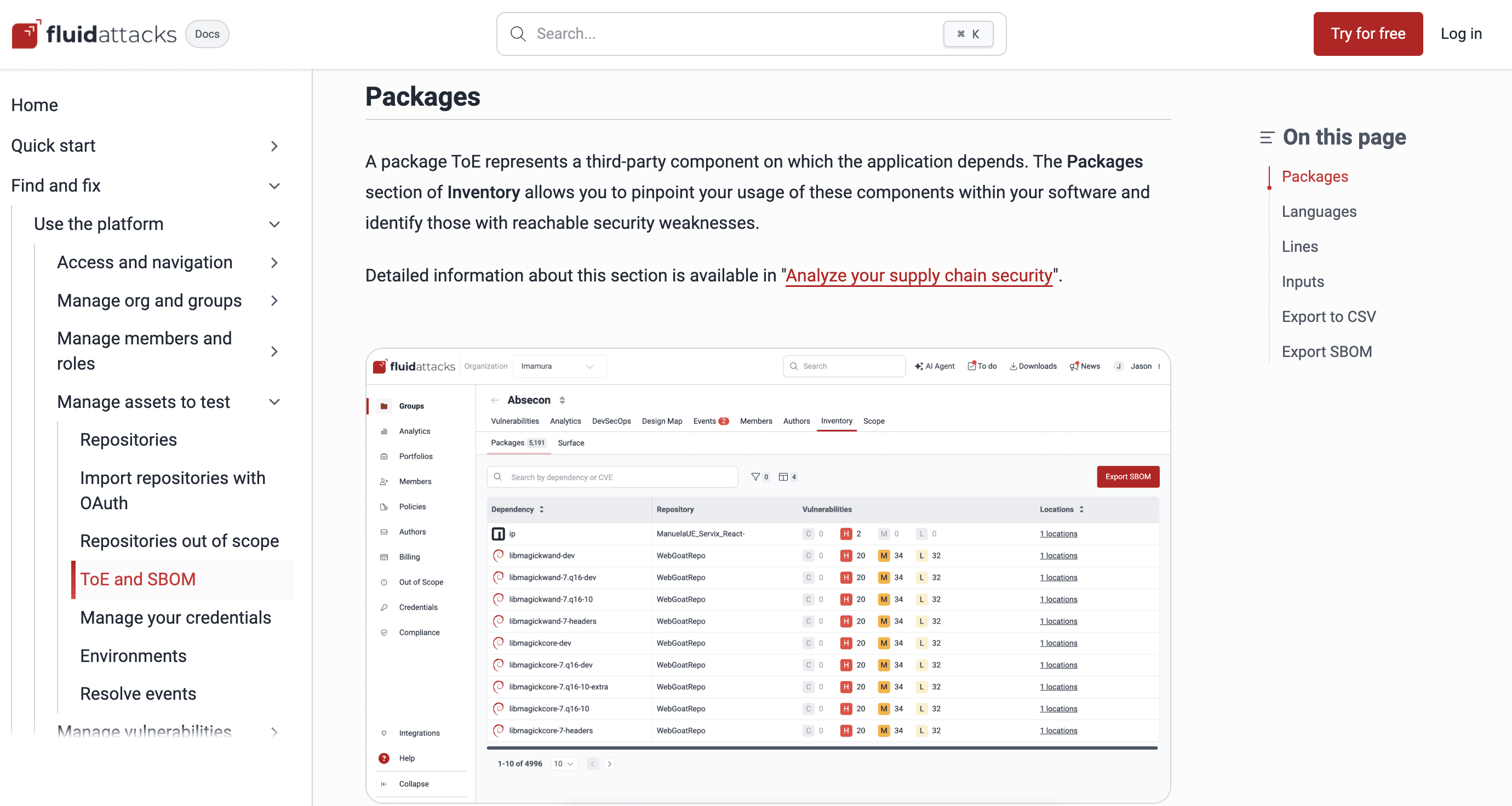
Task: Click the Groups folder icon
Action: (384, 406)
